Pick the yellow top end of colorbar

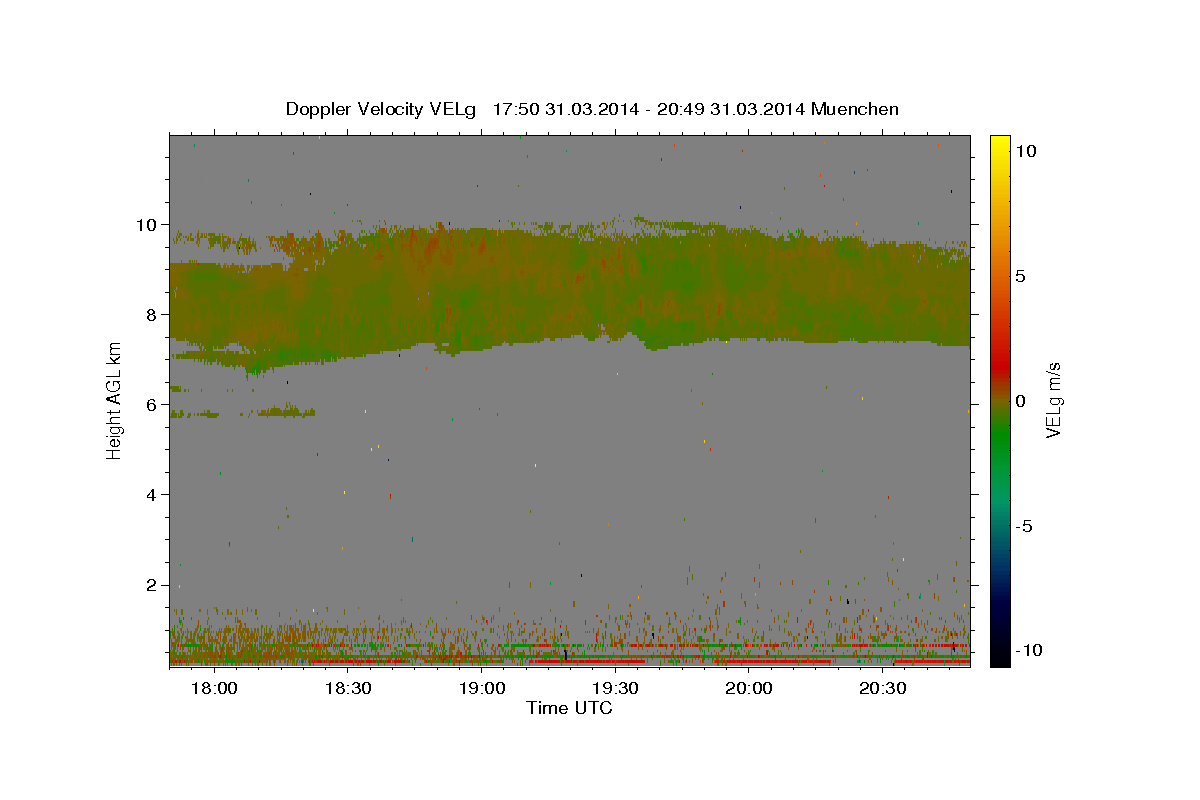click(1000, 142)
